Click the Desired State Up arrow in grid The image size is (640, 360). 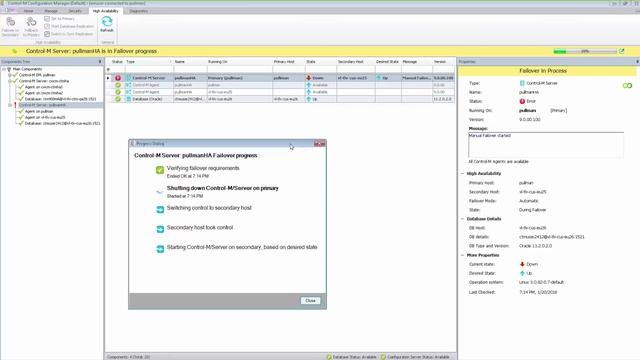coord(378,78)
